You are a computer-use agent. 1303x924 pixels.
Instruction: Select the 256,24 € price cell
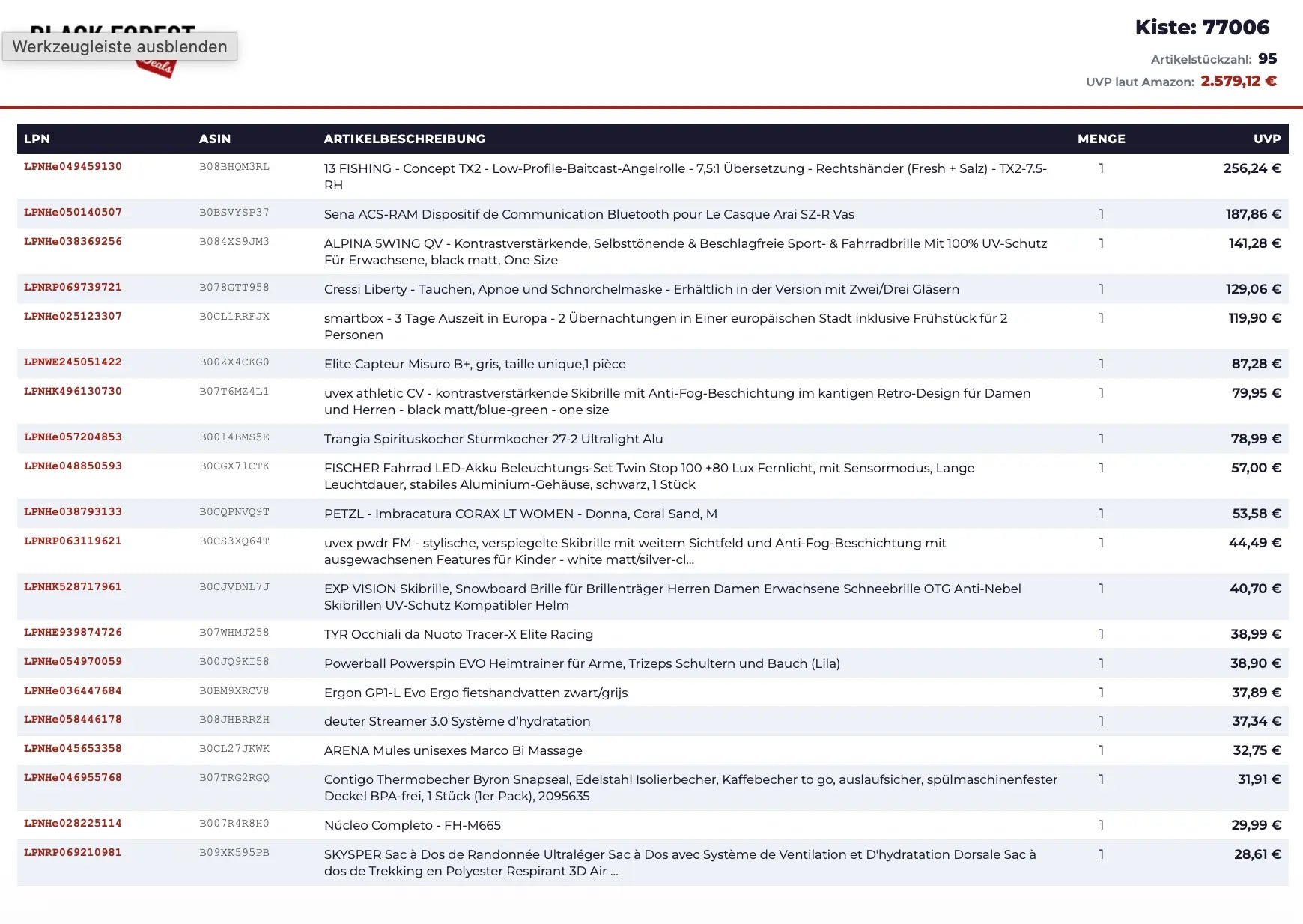click(x=1251, y=168)
